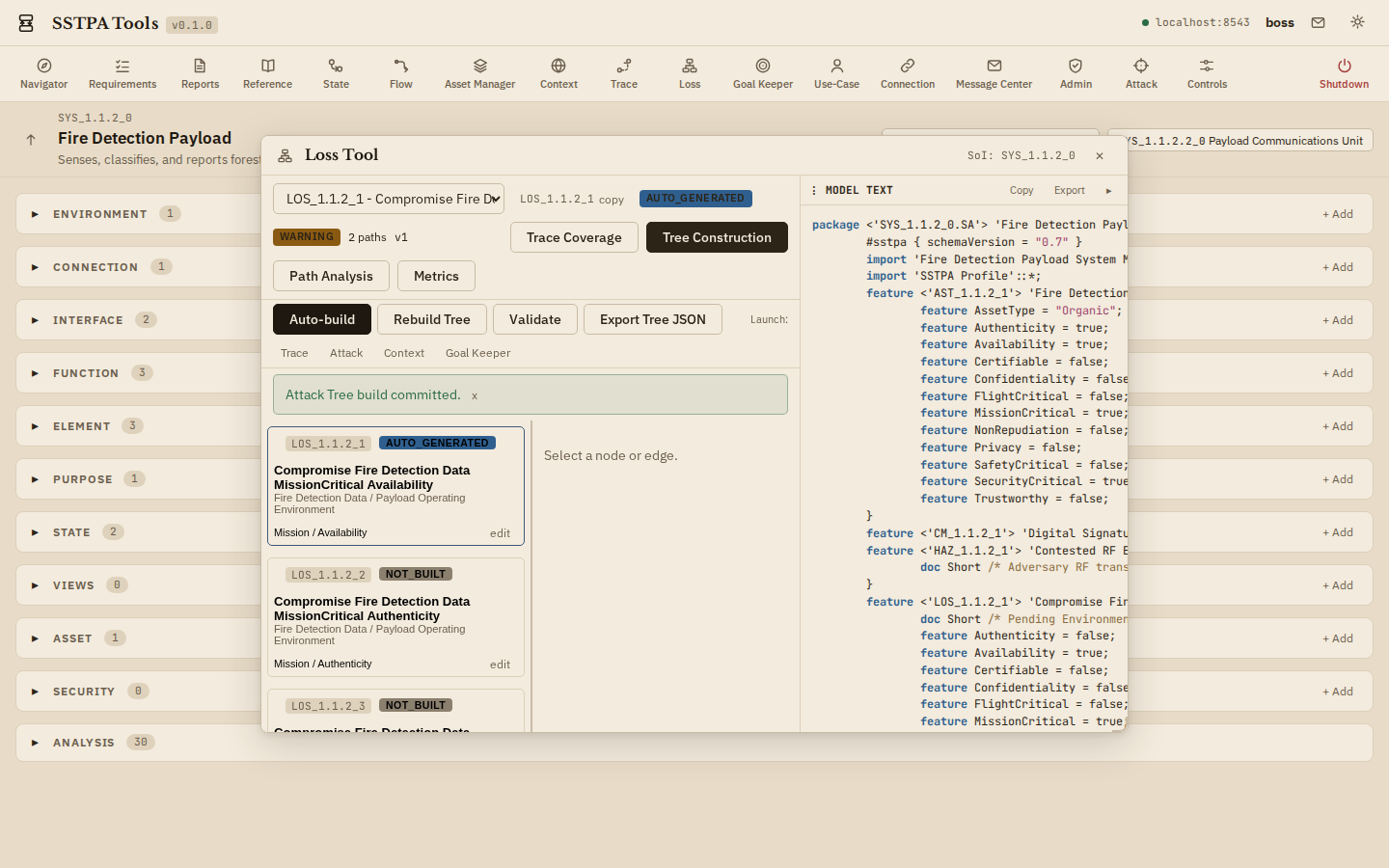Screen dimensions: 1389x868
Task: Switch to Tree Construction tab
Action: (717, 237)
